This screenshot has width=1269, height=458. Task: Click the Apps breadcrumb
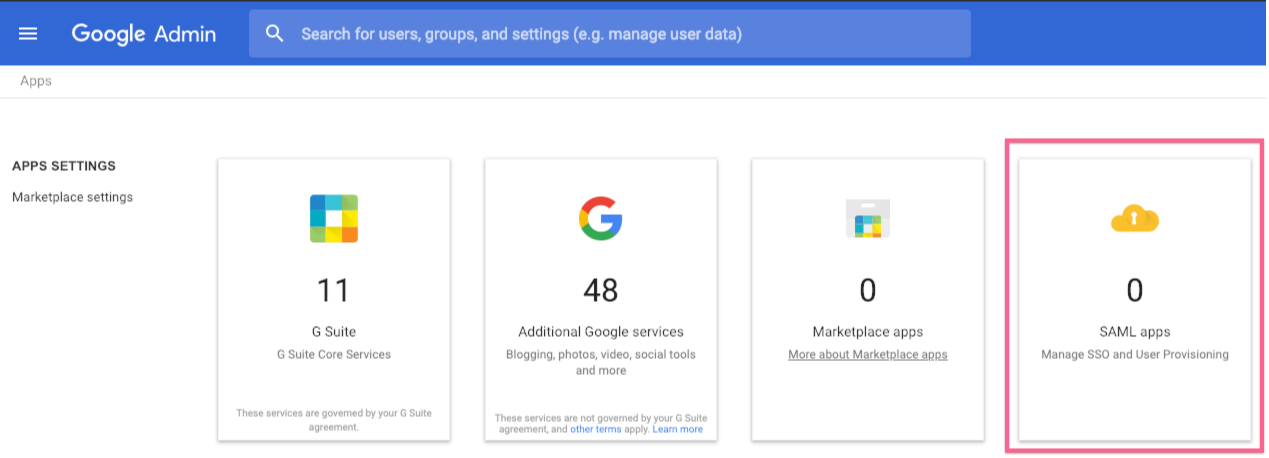point(36,81)
